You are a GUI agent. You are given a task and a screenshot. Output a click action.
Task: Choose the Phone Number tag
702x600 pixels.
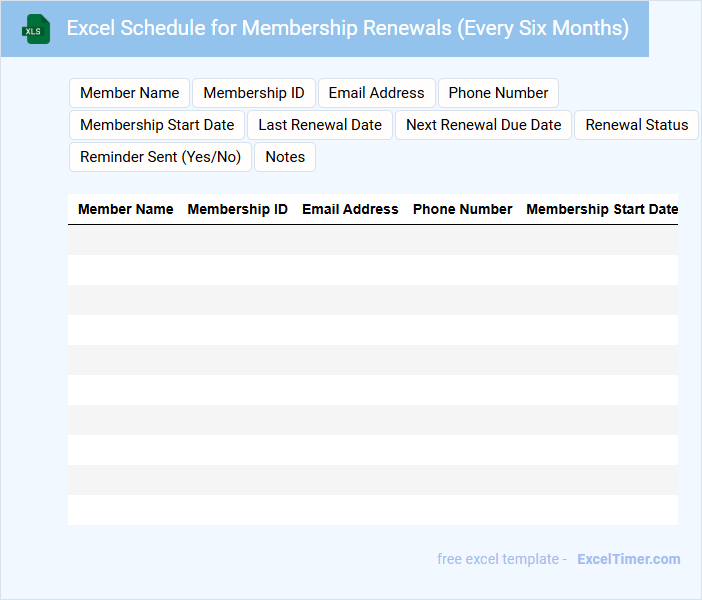pyautogui.click(x=498, y=93)
